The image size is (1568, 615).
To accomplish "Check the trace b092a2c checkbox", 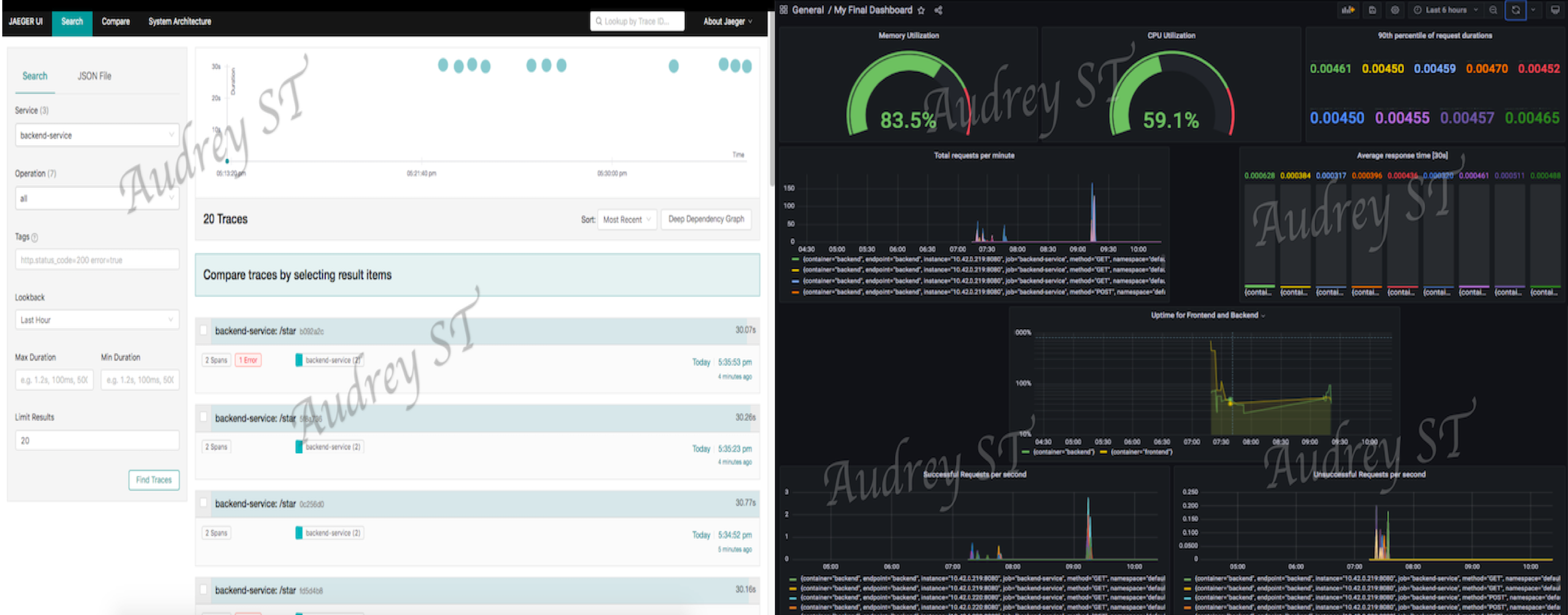I will click(x=204, y=331).
